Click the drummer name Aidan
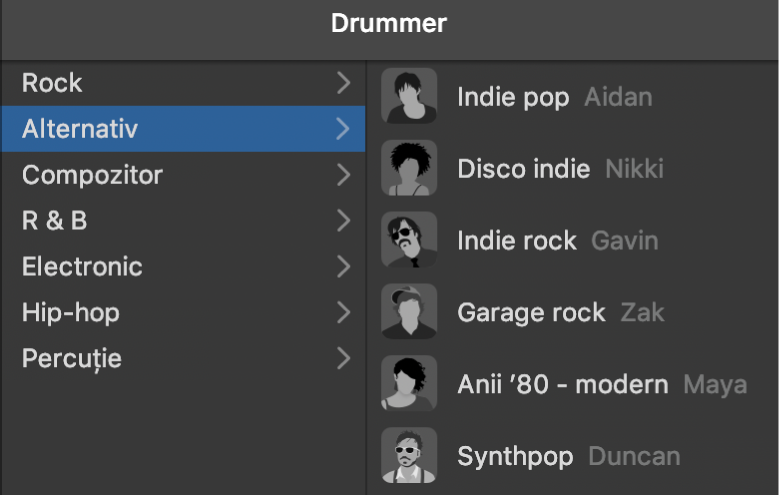 point(619,97)
